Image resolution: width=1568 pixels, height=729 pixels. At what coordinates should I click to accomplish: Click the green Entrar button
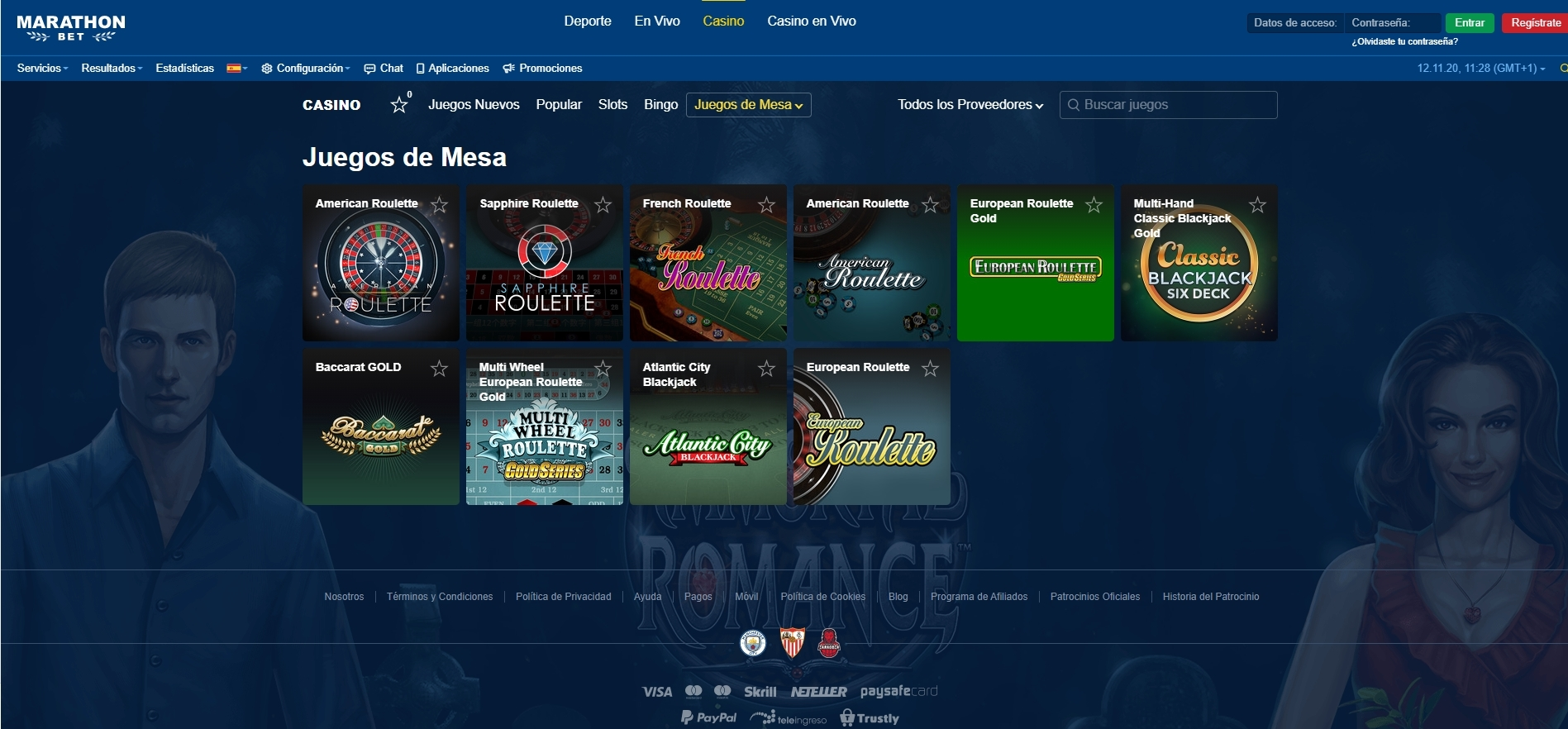1470,23
